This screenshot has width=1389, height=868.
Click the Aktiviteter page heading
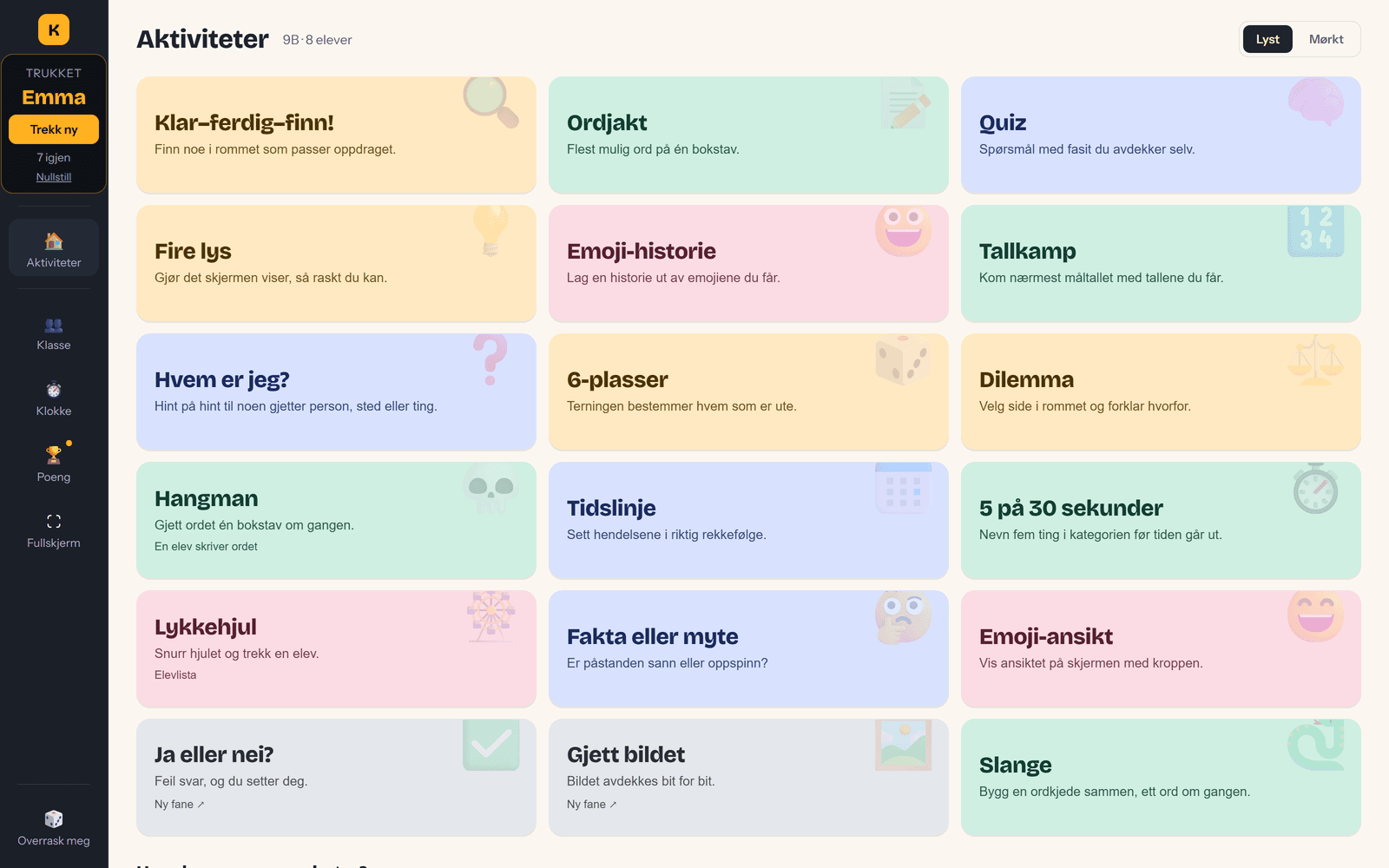[x=202, y=39]
